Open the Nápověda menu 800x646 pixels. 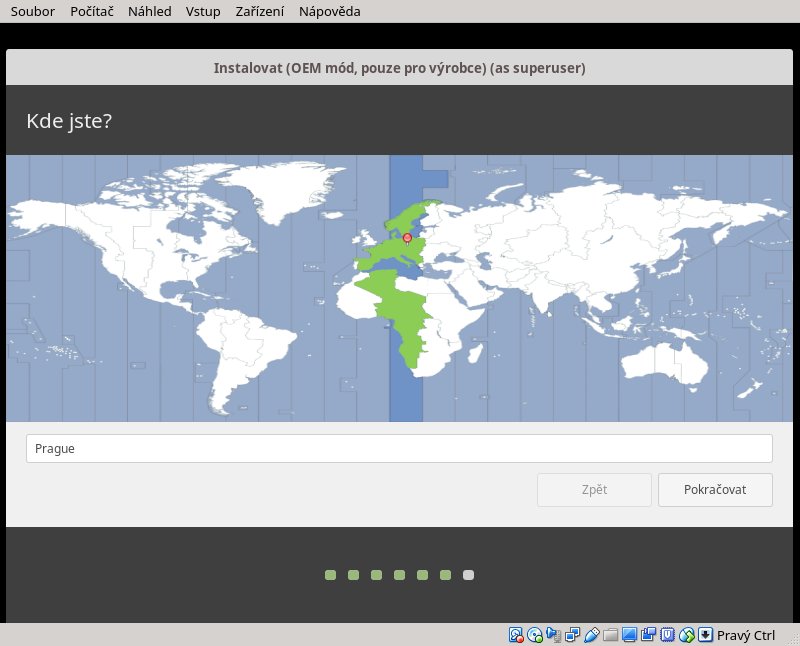(330, 11)
